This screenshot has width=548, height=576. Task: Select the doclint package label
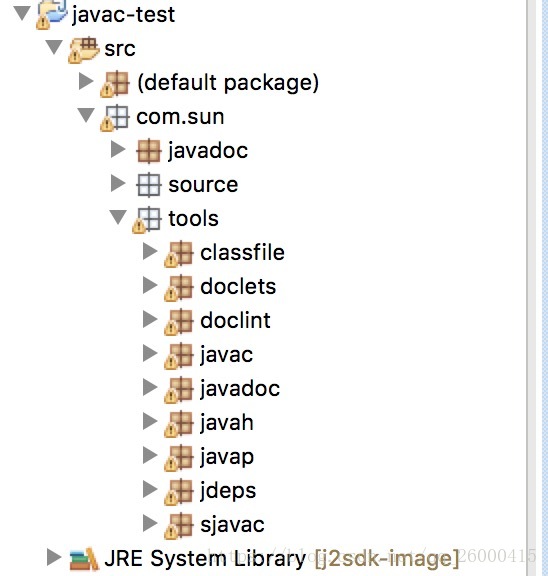[235, 321]
